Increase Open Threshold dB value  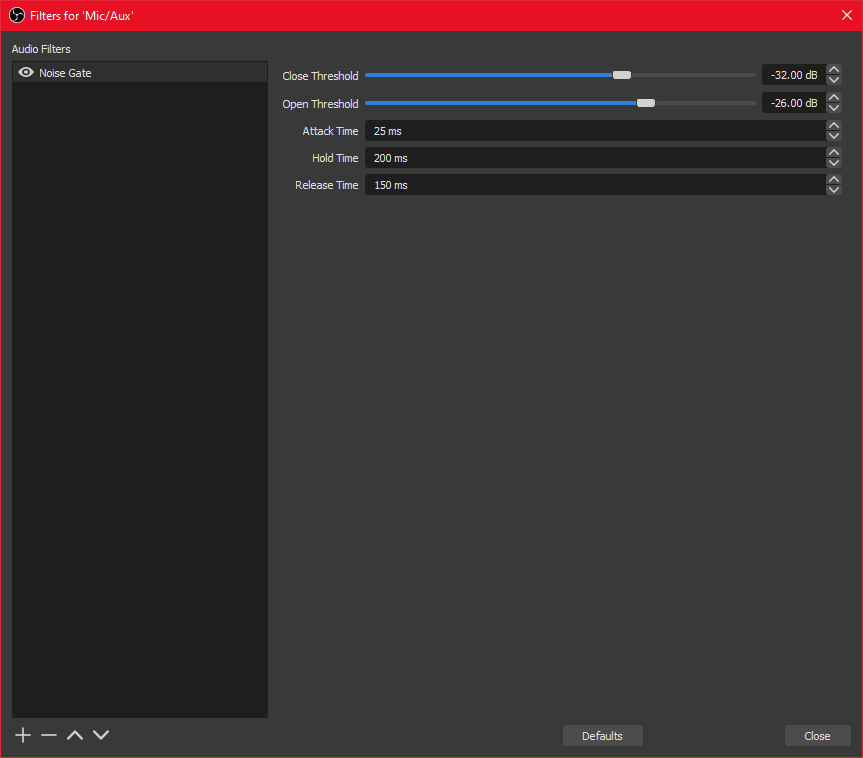tap(834, 97)
